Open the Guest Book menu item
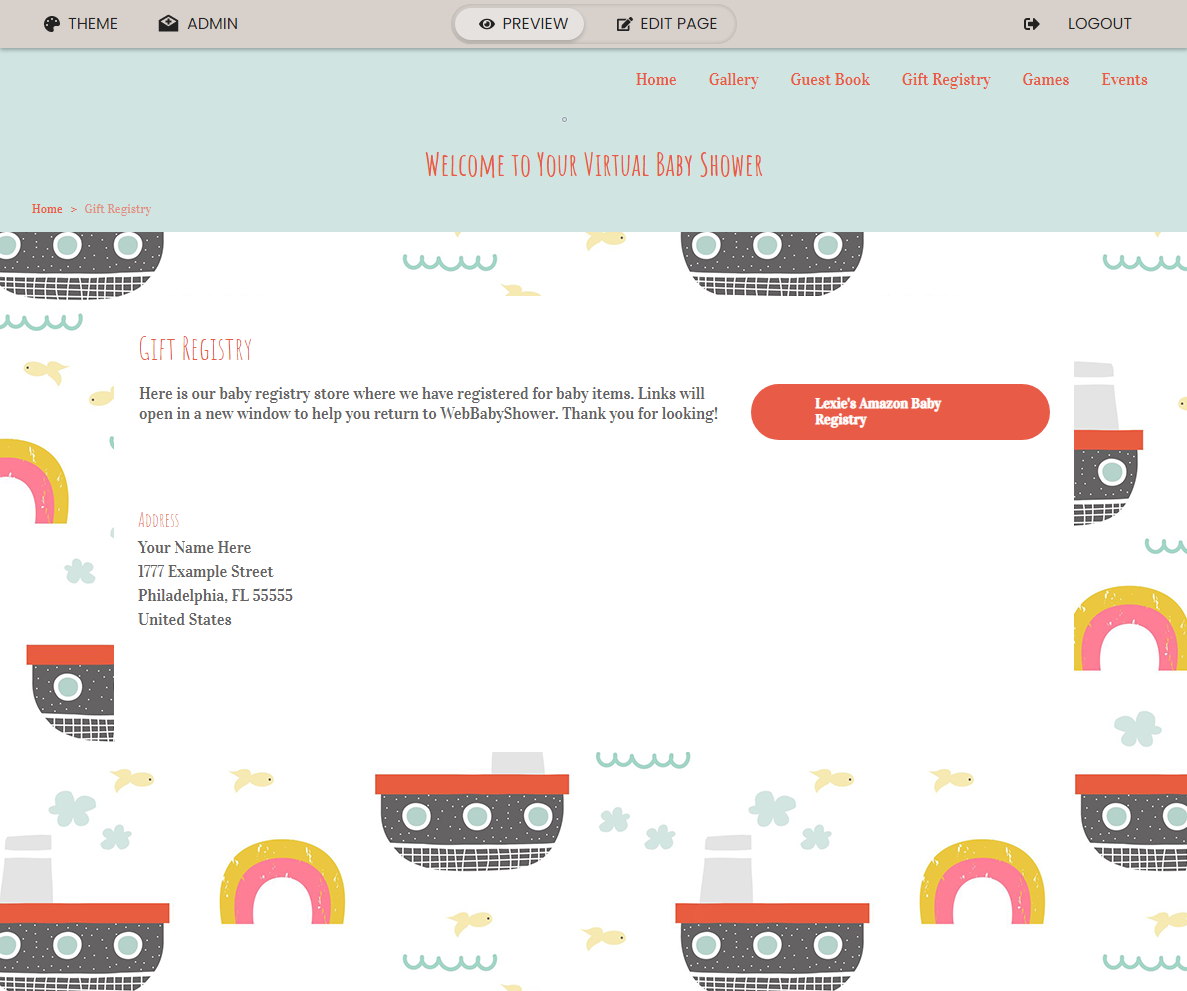Viewport: 1187px width, 991px height. click(x=830, y=79)
